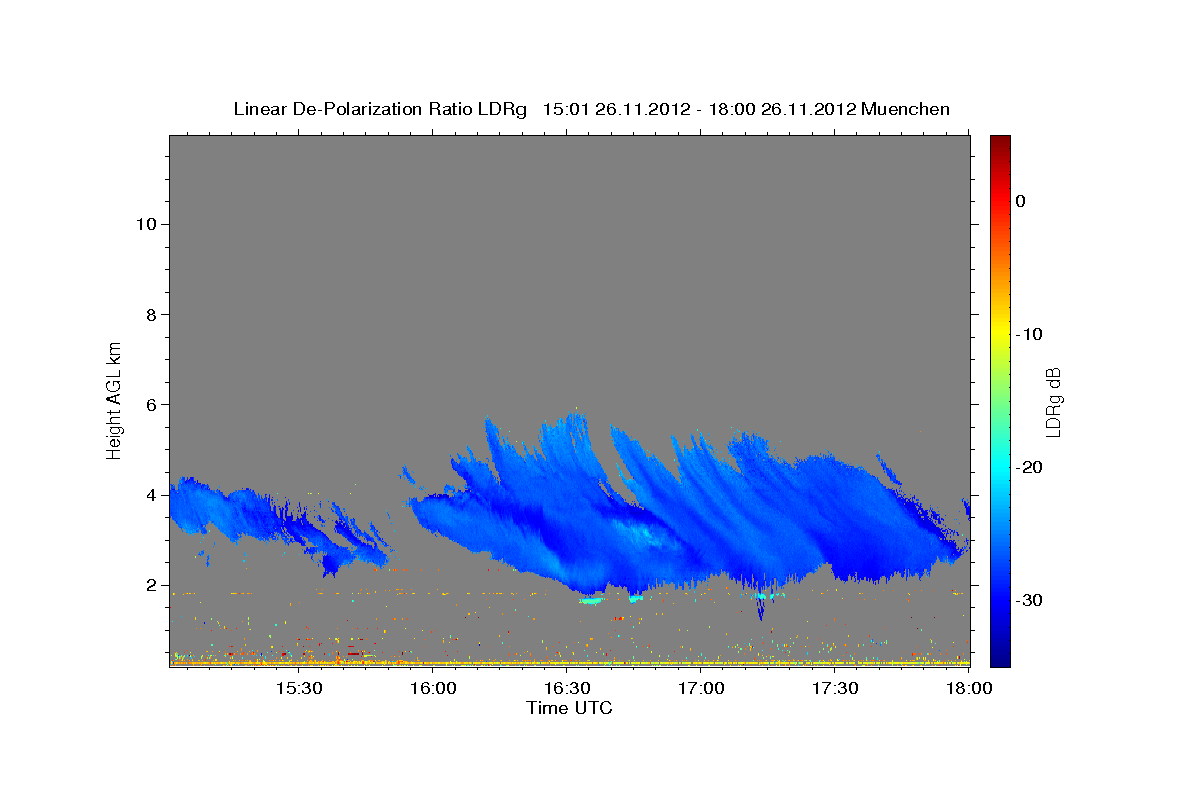The image size is (1200, 800).
Task: Click the colorbar value -10 label
Action: [x=1029, y=334]
